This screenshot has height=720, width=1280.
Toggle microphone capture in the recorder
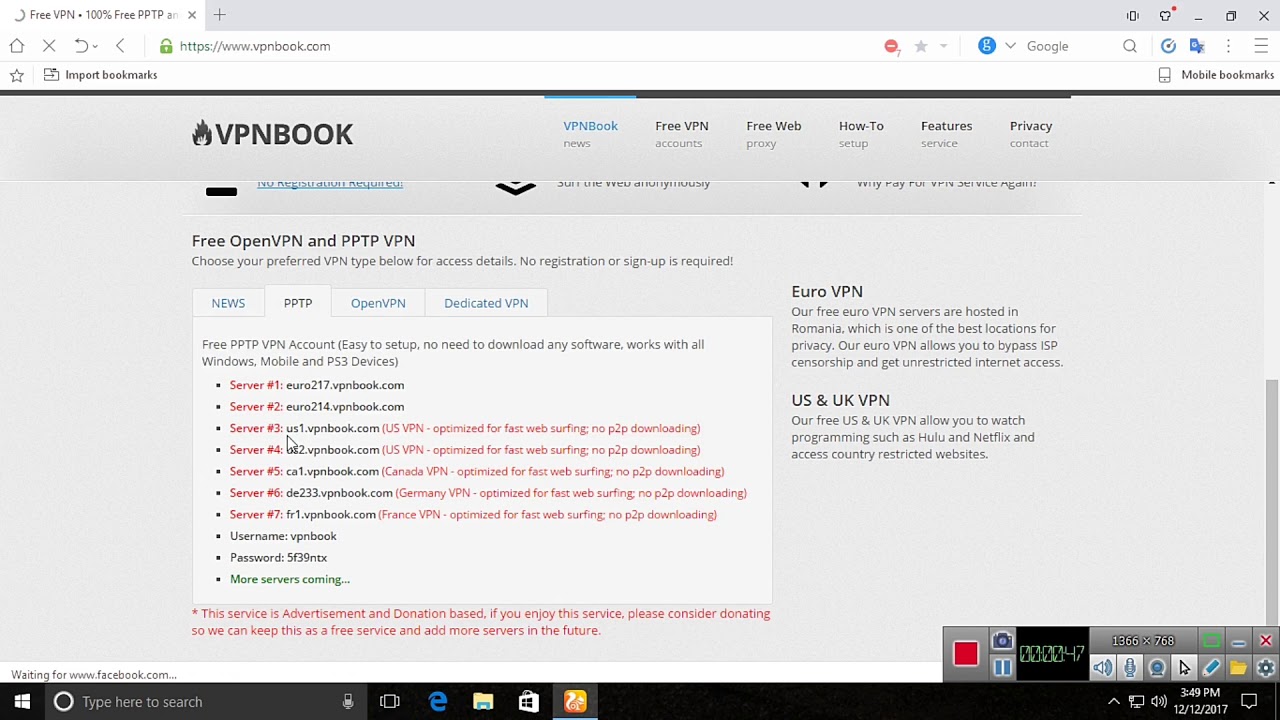[1130, 668]
